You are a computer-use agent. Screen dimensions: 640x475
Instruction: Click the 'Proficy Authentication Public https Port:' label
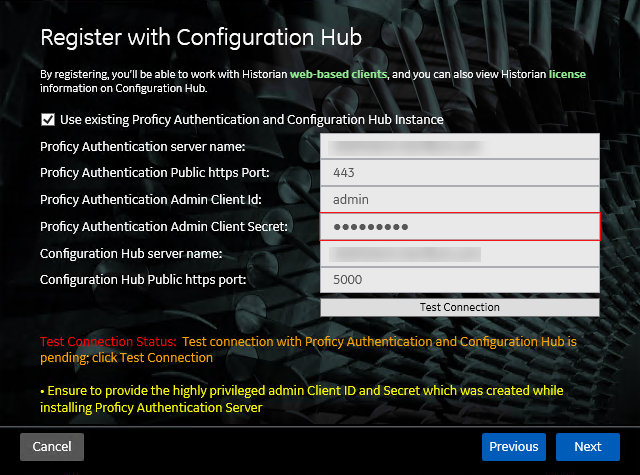point(155,173)
